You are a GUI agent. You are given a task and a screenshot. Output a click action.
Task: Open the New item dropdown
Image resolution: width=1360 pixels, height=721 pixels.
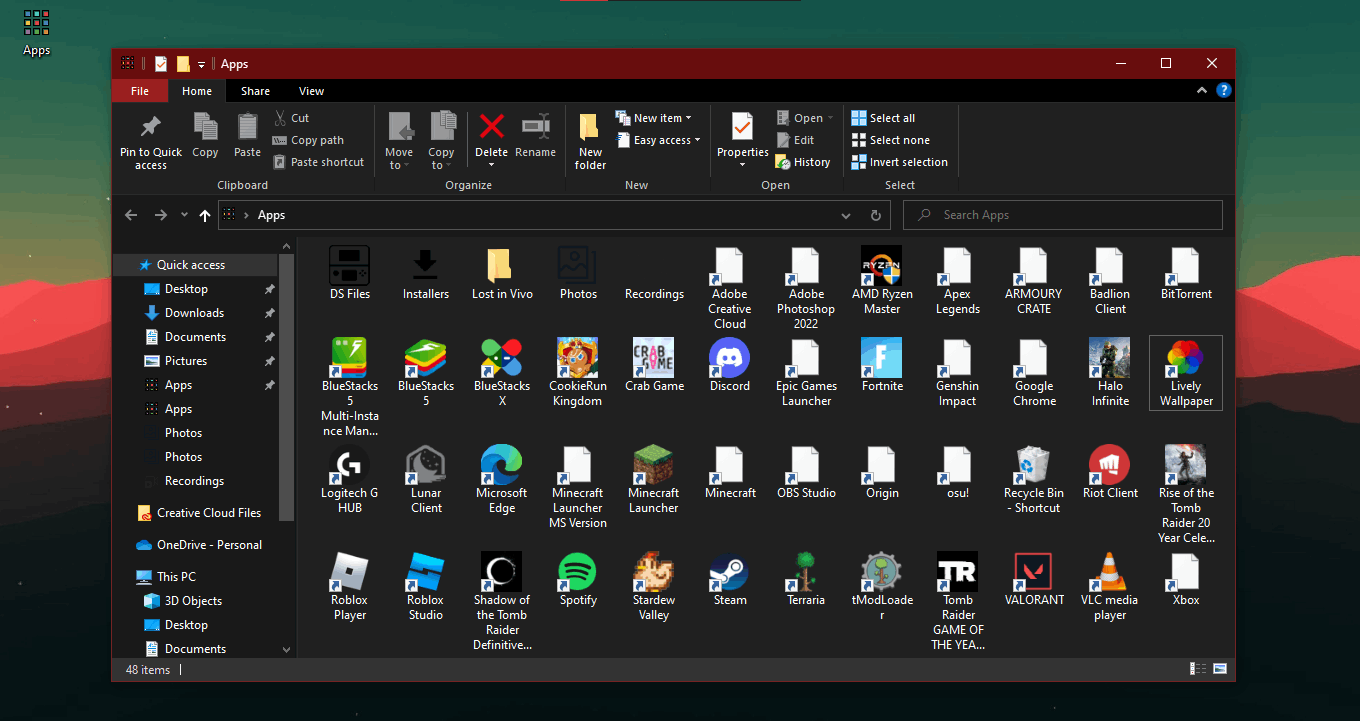click(661, 118)
